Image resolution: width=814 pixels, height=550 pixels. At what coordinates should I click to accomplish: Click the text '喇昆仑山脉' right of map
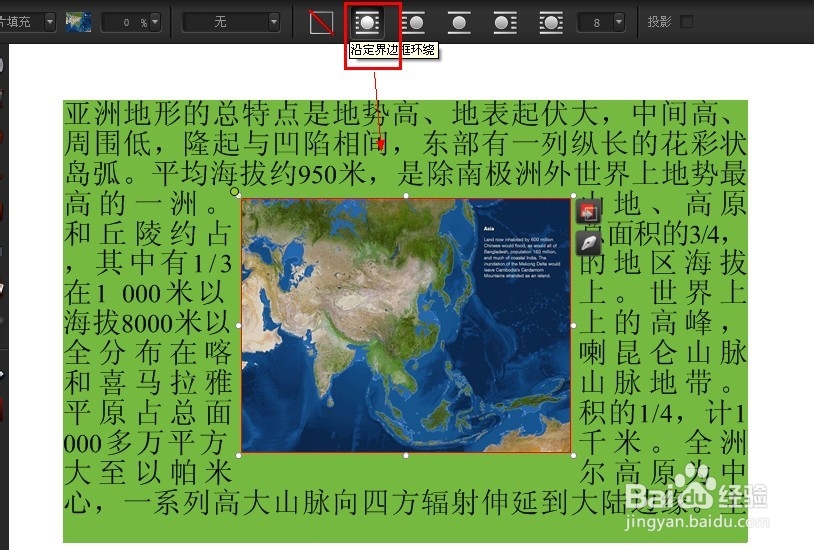(x=663, y=353)
